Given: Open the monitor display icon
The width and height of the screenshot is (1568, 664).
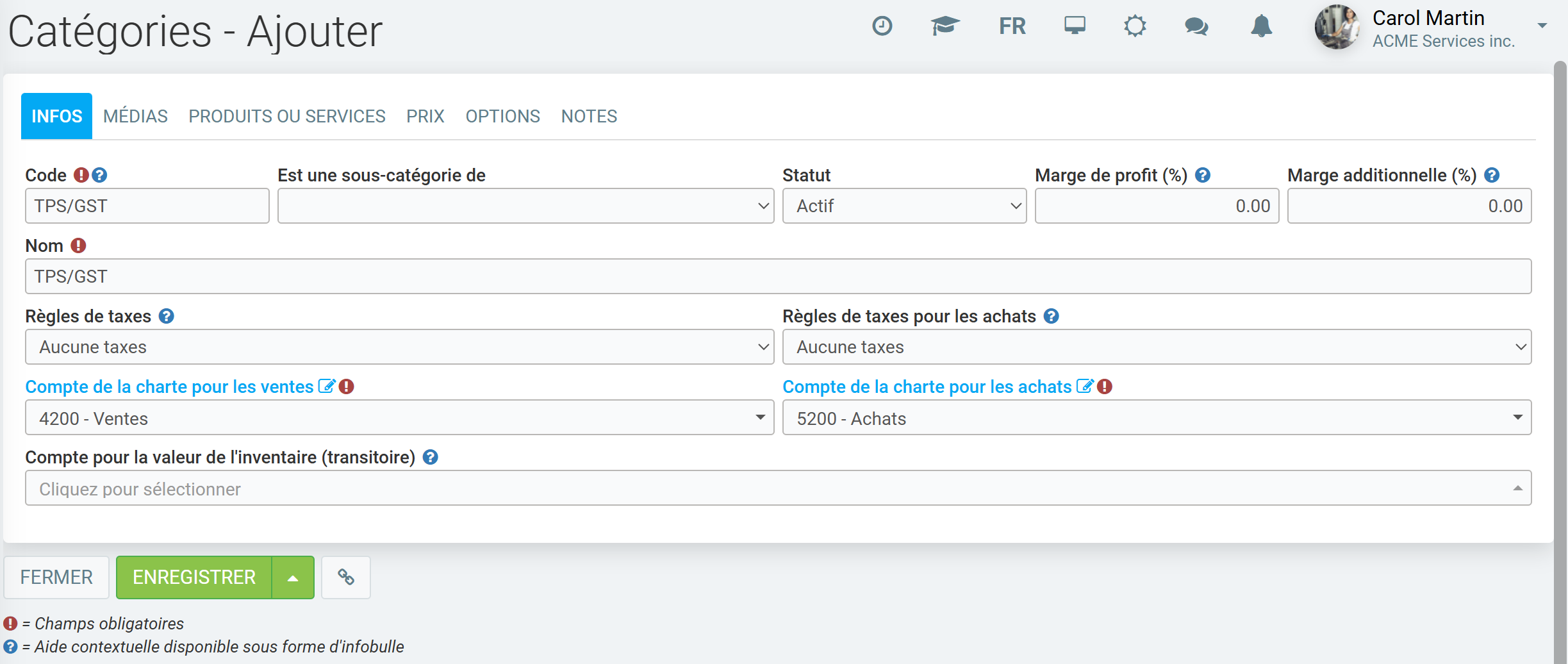Looking at the screenshot, I should [x=1075, y=26].
